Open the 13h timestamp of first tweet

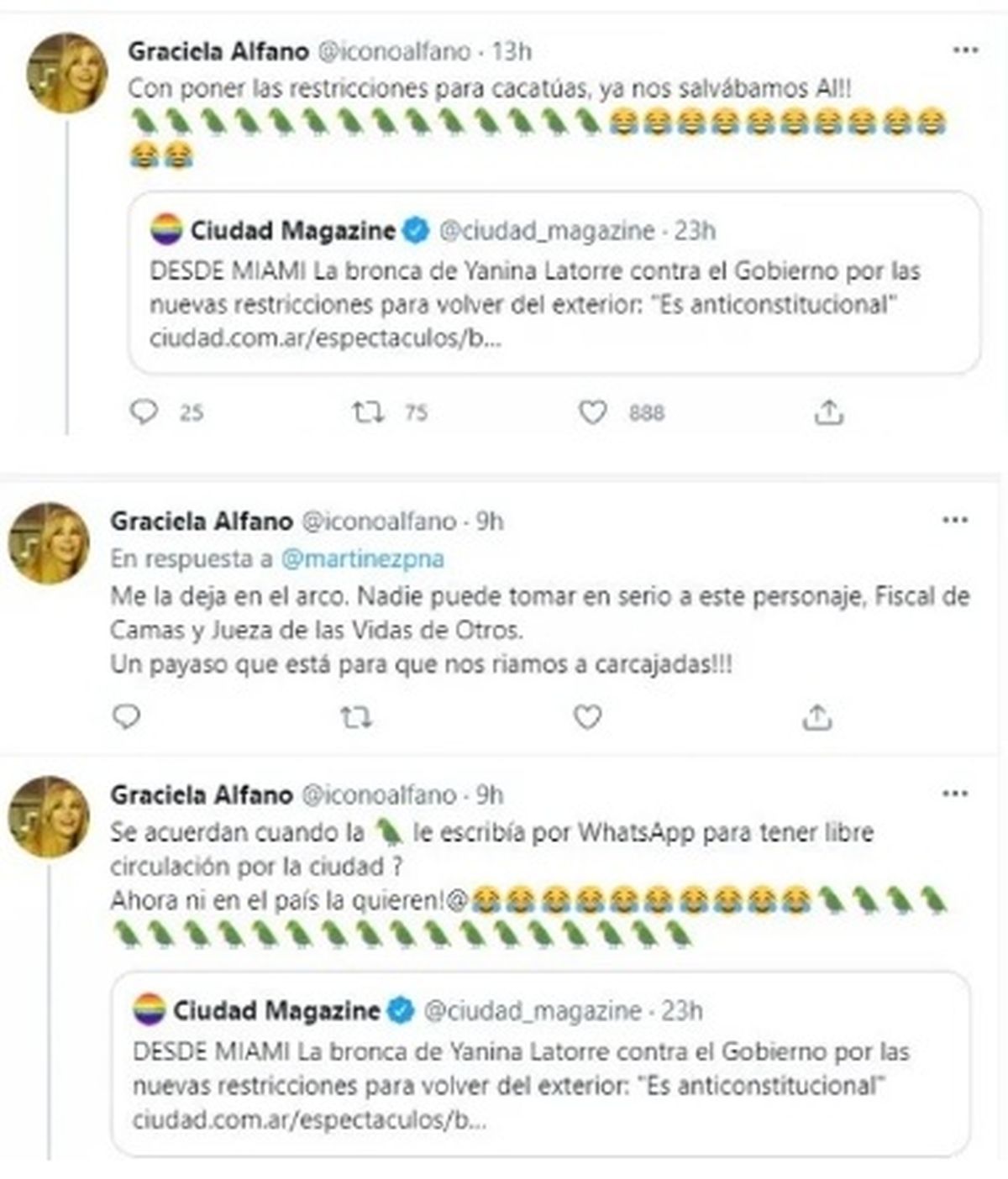pos(512,51)
